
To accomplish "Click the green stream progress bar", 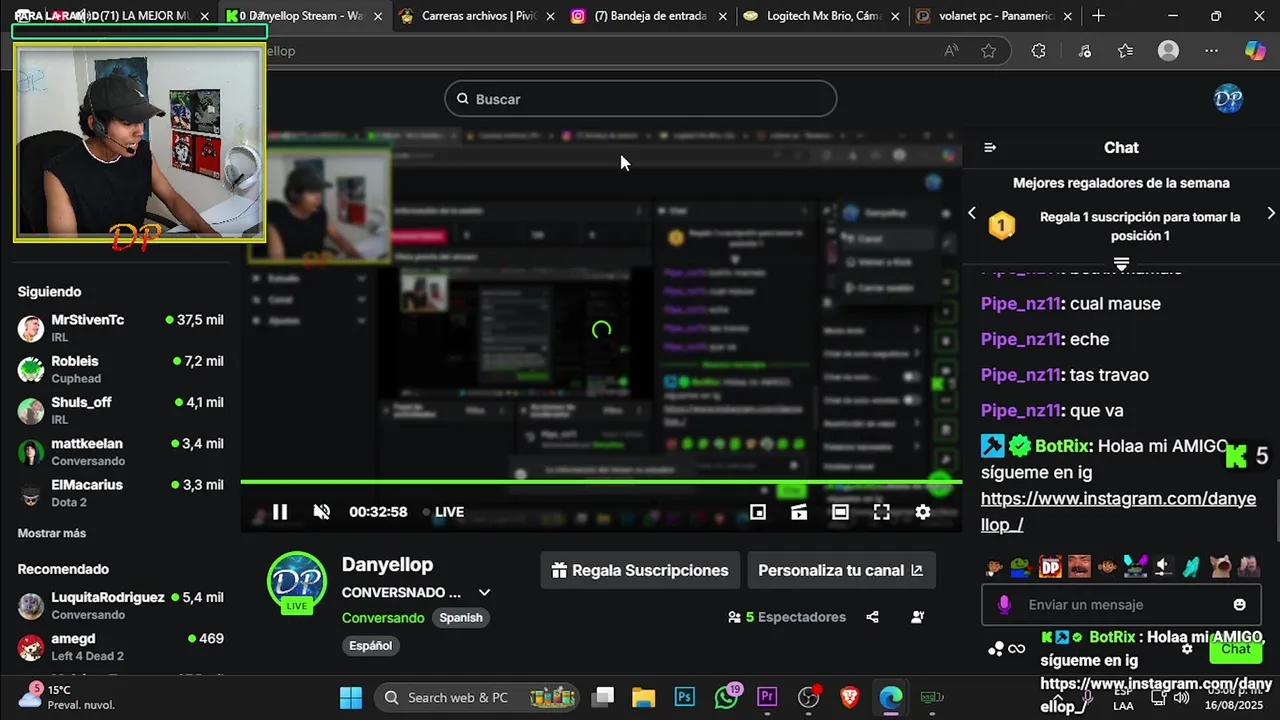I will click(x=601, y=482).
